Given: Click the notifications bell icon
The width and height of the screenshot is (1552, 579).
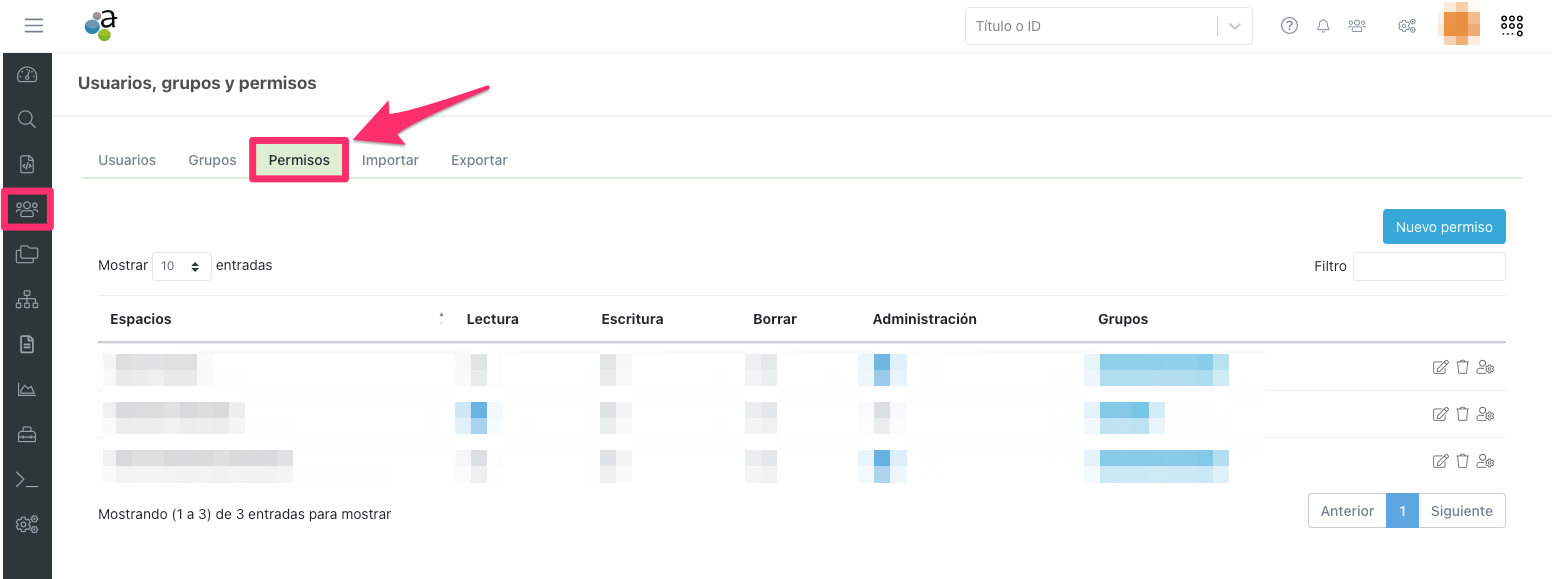Looking at the screenshot, I should (1323, 26).
